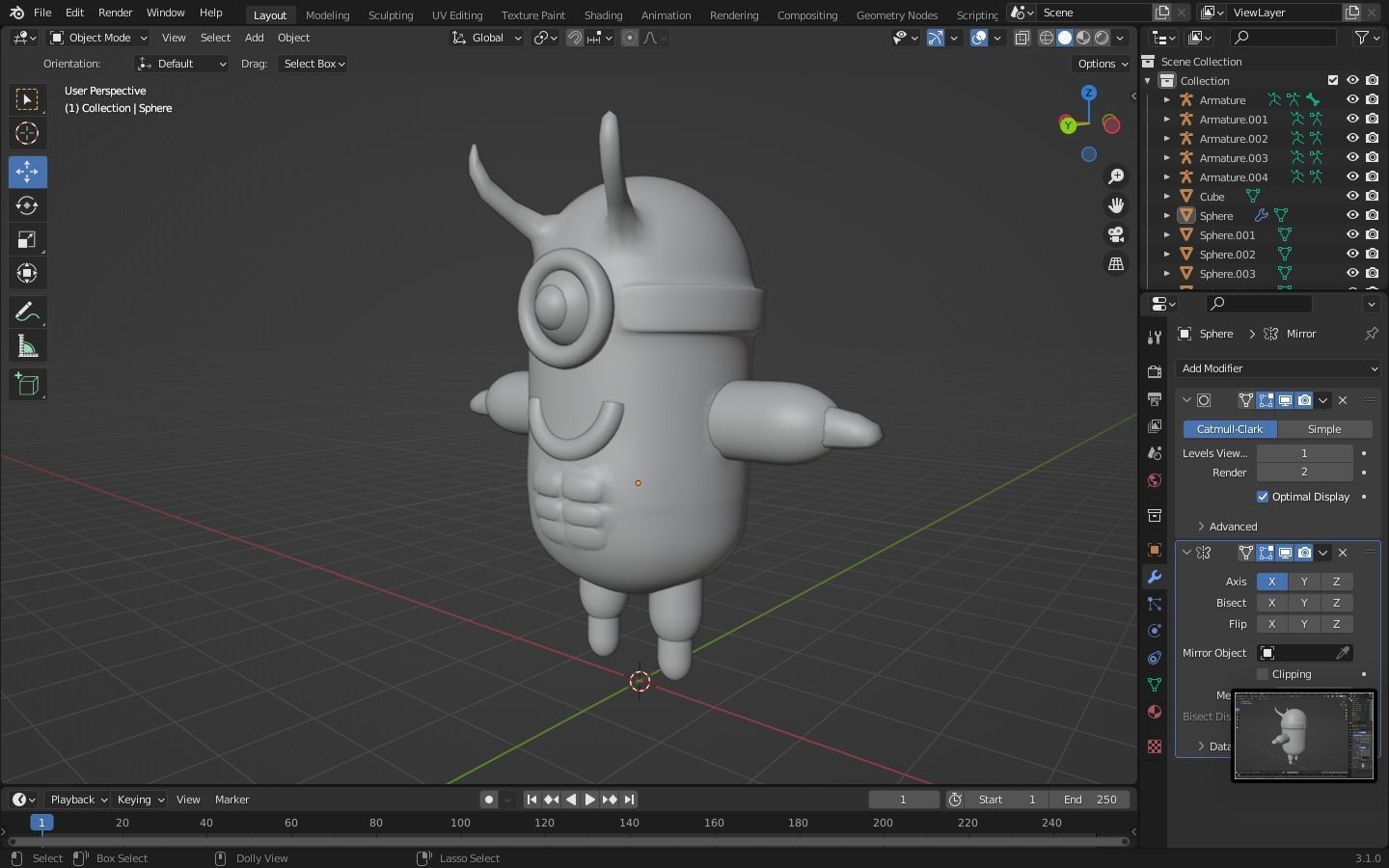
Task: Select the Measure tool
Action: (27, 346)
